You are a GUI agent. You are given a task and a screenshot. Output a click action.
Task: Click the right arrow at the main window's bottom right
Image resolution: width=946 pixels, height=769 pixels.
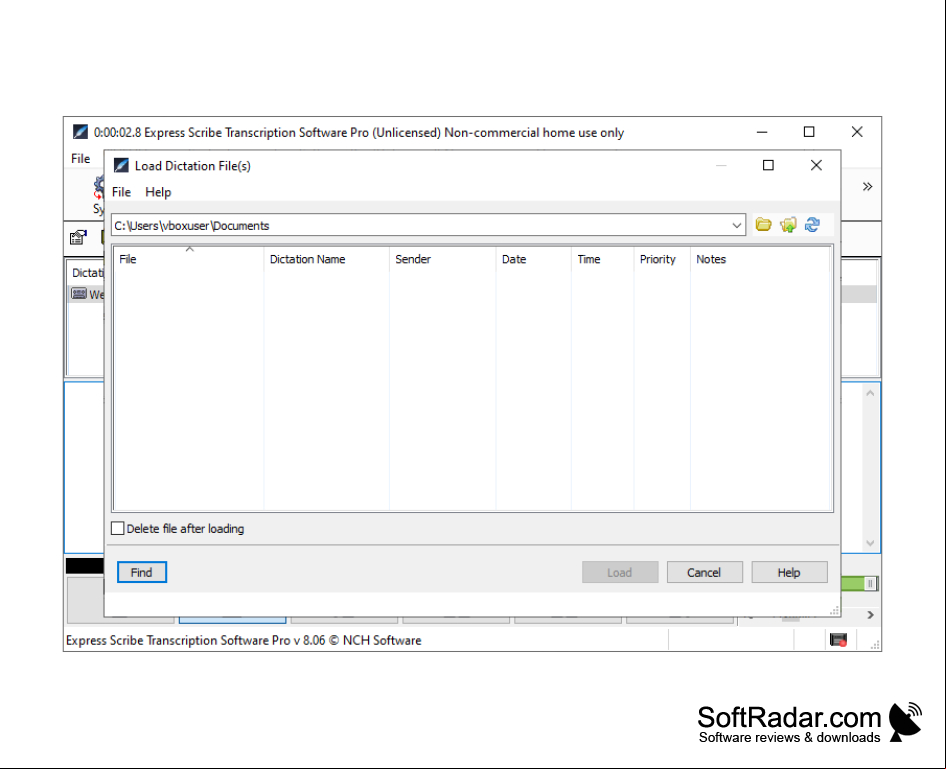pyautogui.click(x=870, y=615)
